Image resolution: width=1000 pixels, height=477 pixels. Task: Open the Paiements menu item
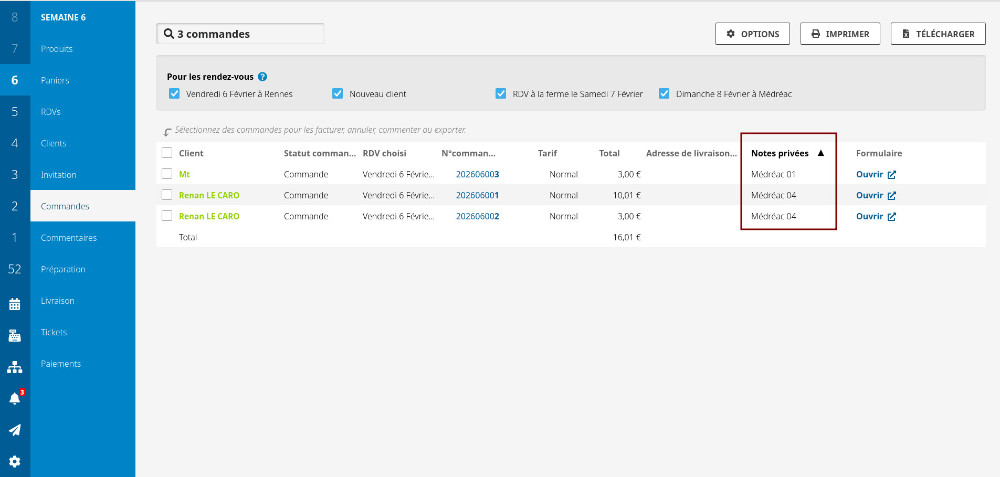click(x=61, y=364)
